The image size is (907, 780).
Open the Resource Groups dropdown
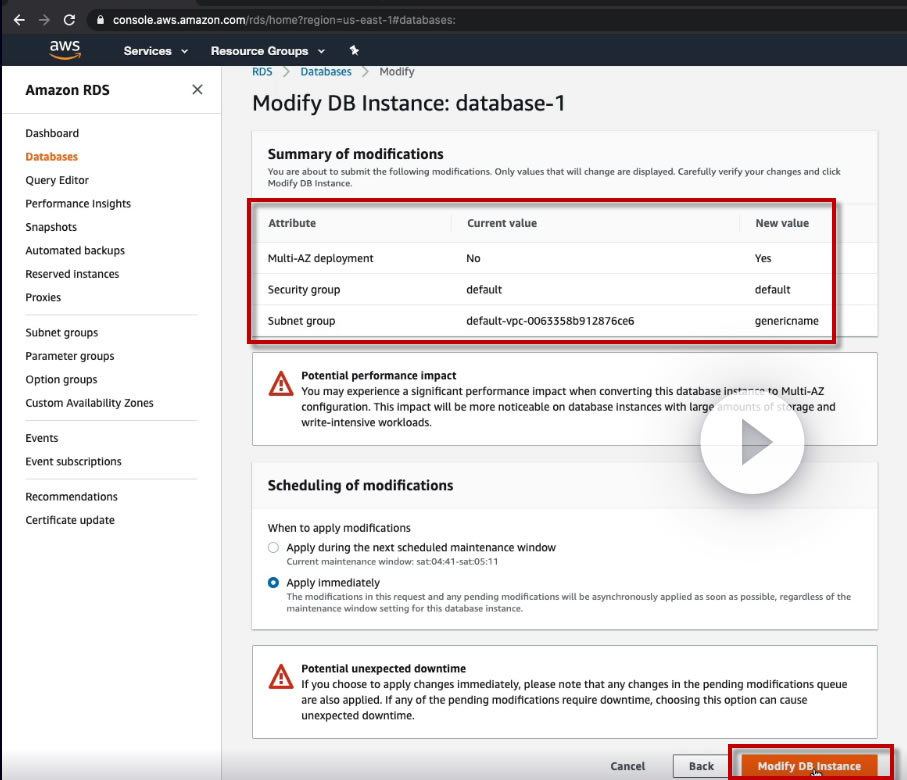coord(268,51)
